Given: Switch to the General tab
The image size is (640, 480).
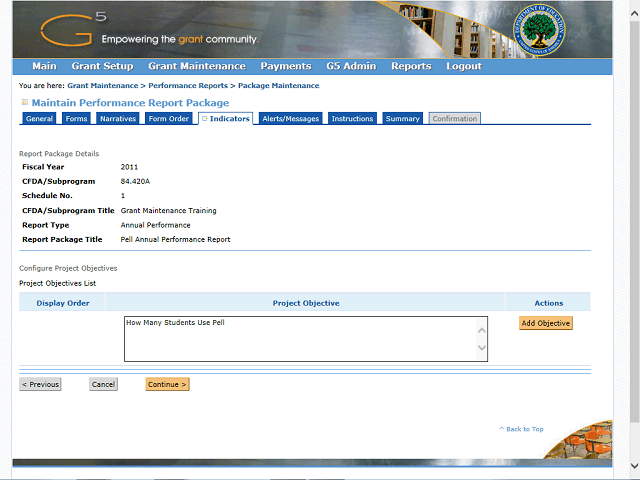Looking at the screenshot, I should [39, 118].
